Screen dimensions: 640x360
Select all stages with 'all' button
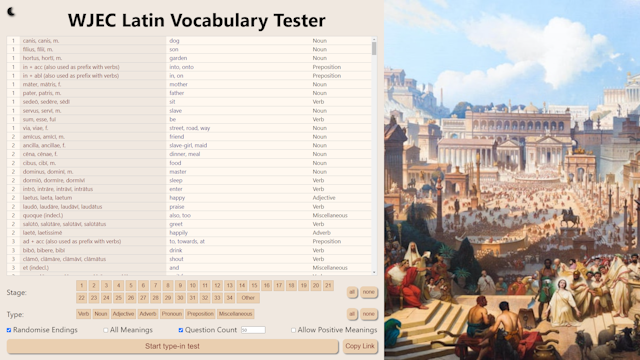352,292
